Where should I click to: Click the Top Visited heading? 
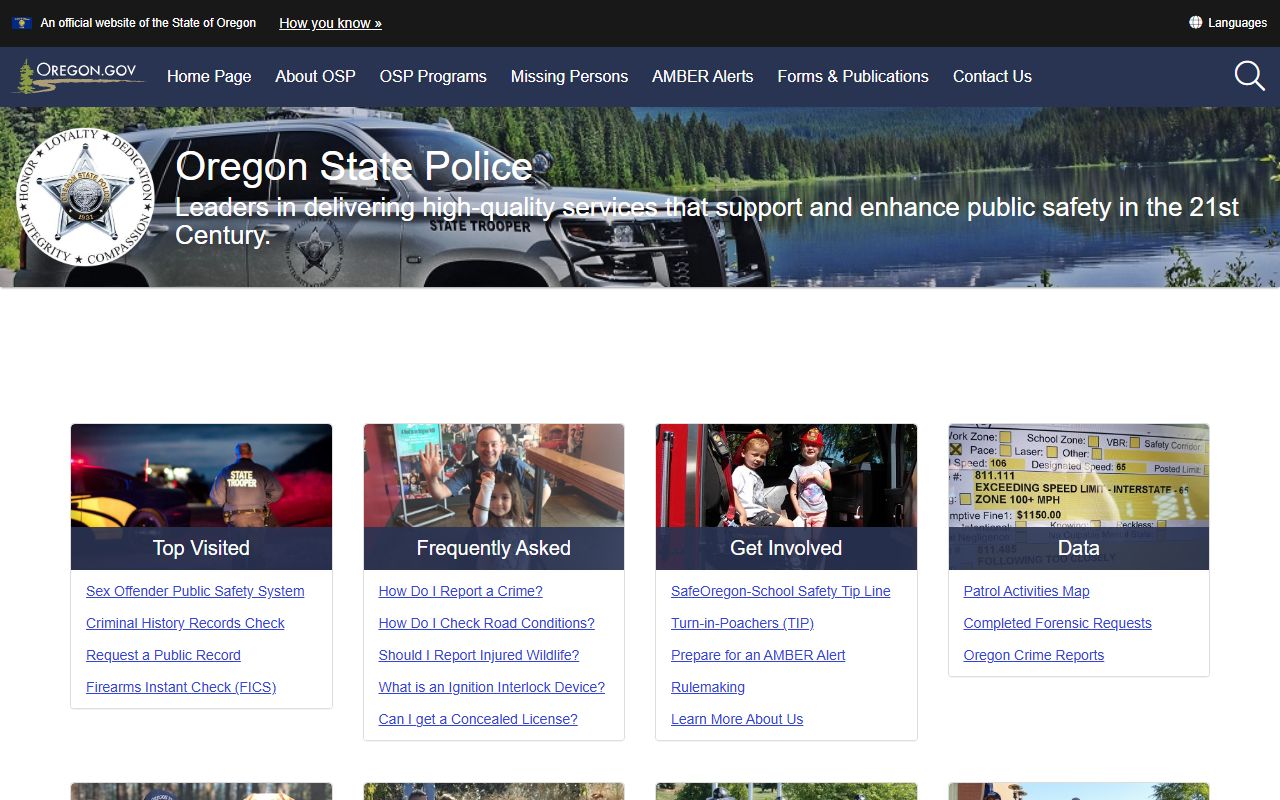click(x=201, y=548)
